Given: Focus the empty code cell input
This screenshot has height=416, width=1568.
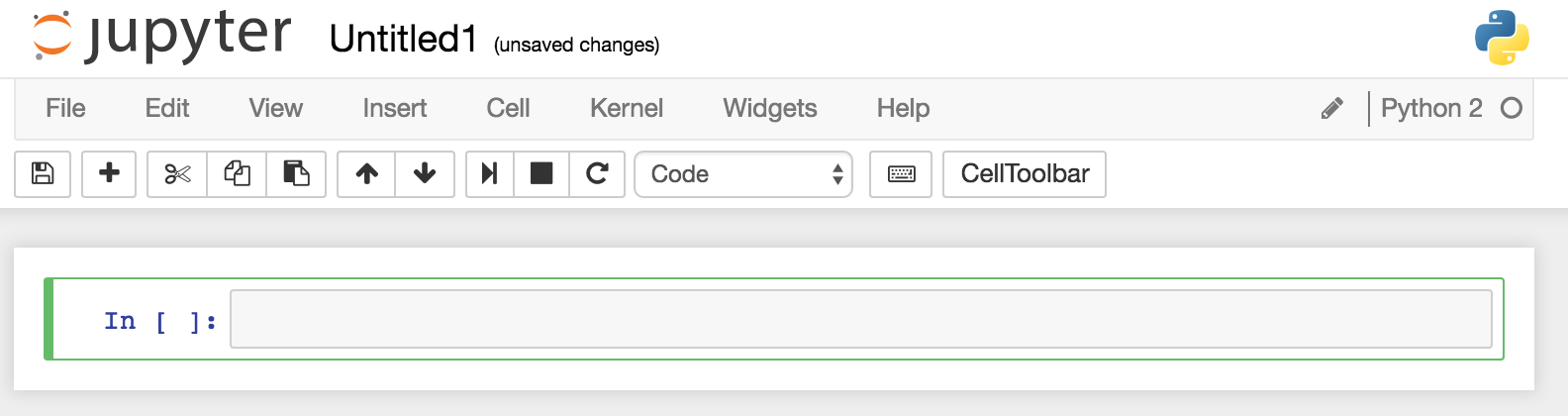Looking at the screenshot, I should pyautogui.click(x=860, y=319).
